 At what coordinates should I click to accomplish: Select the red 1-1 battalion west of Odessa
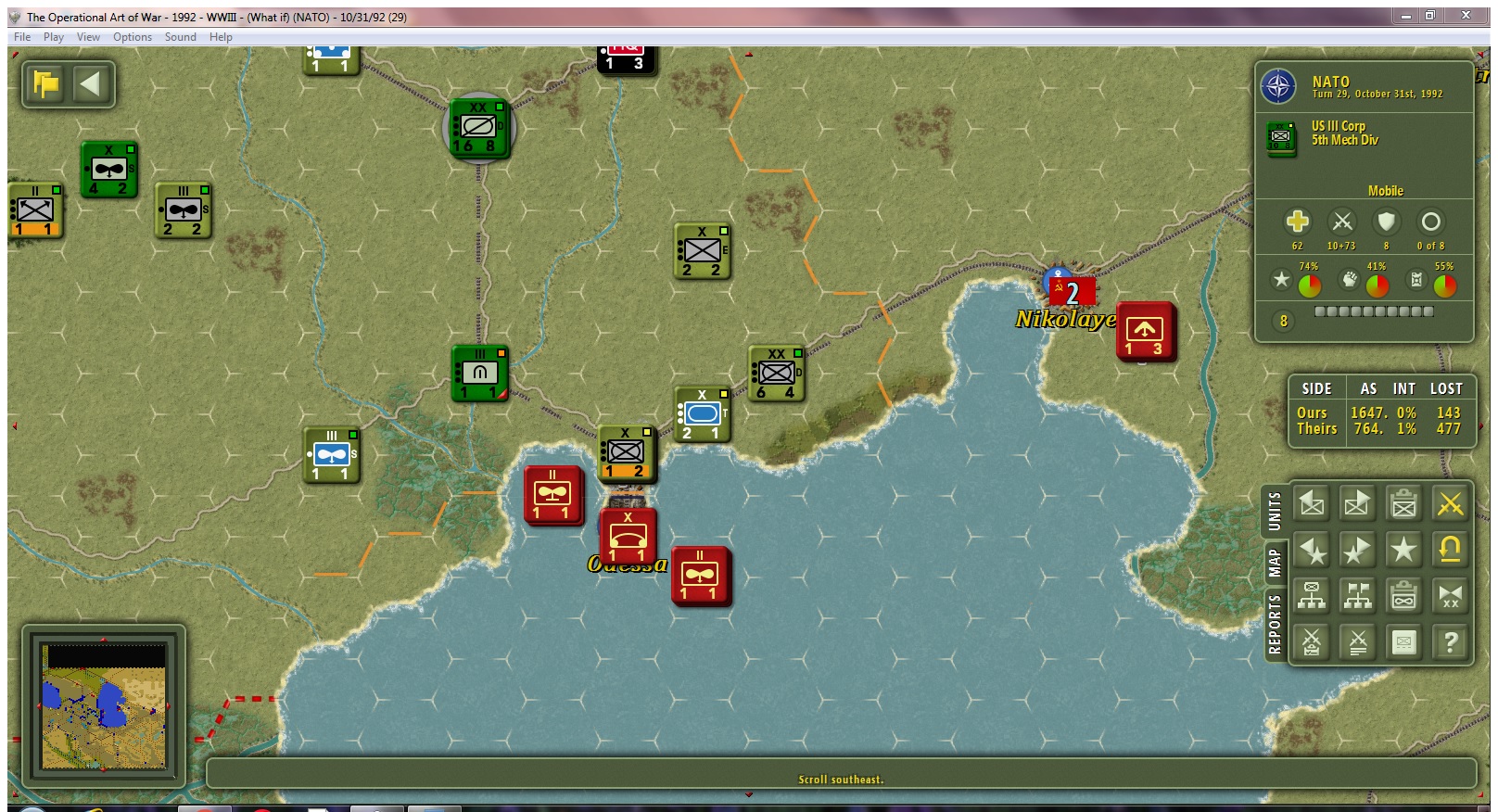[553, 496]
